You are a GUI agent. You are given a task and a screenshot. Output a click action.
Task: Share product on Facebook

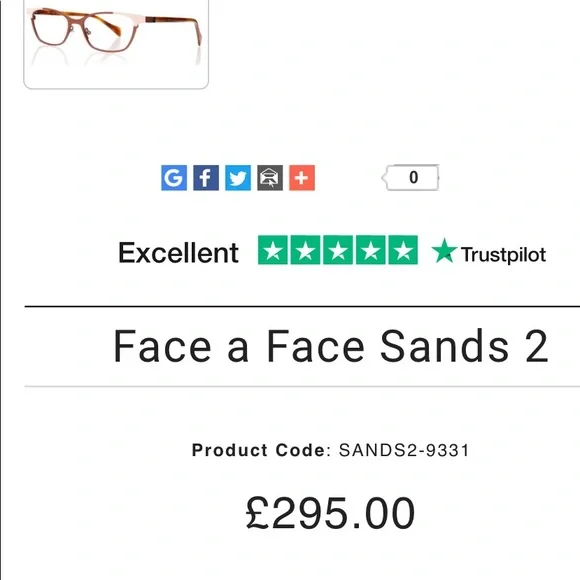[206, 178]
